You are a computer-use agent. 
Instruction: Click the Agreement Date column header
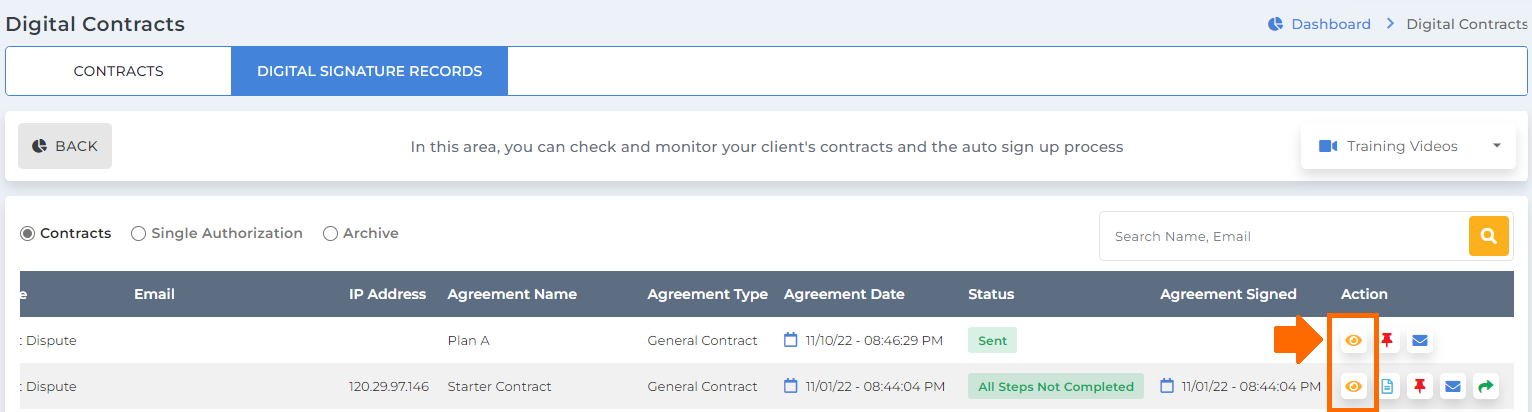[844, 294]
